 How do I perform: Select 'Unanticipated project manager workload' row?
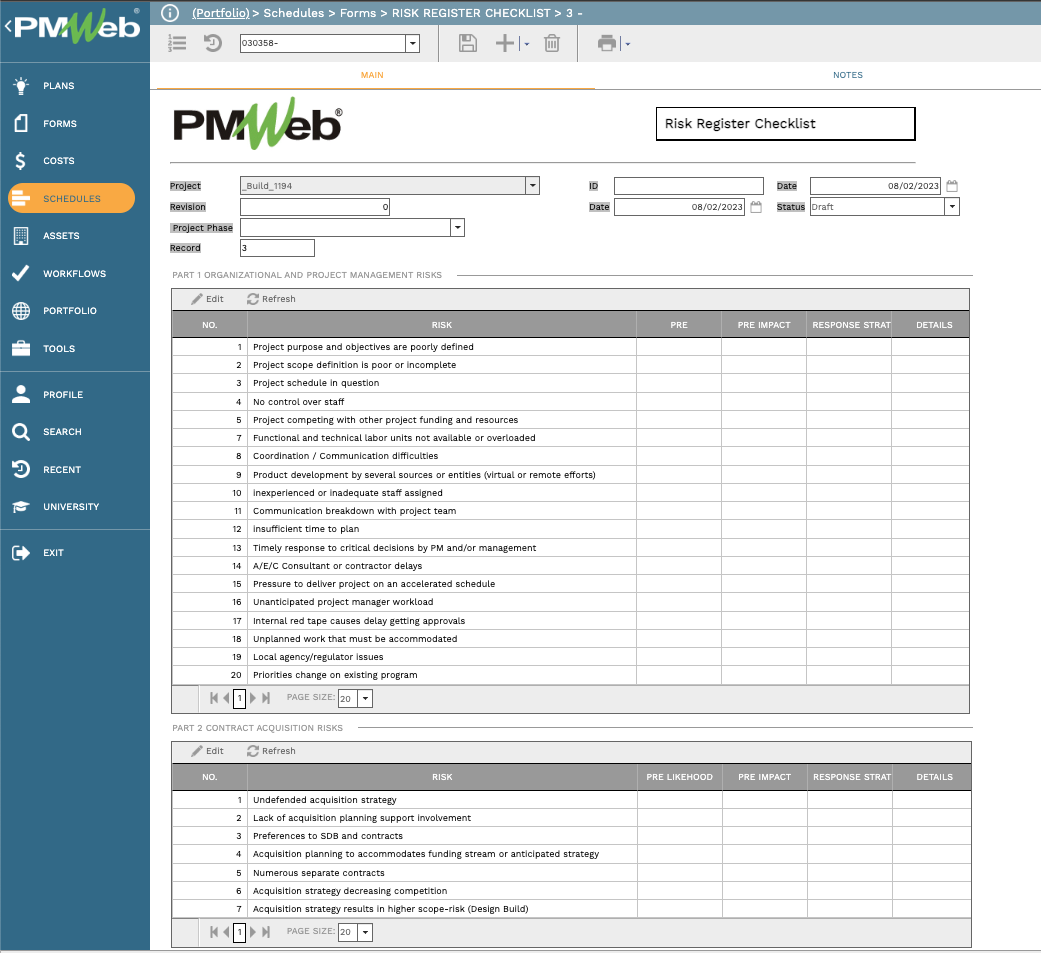[x=570, y=602]
